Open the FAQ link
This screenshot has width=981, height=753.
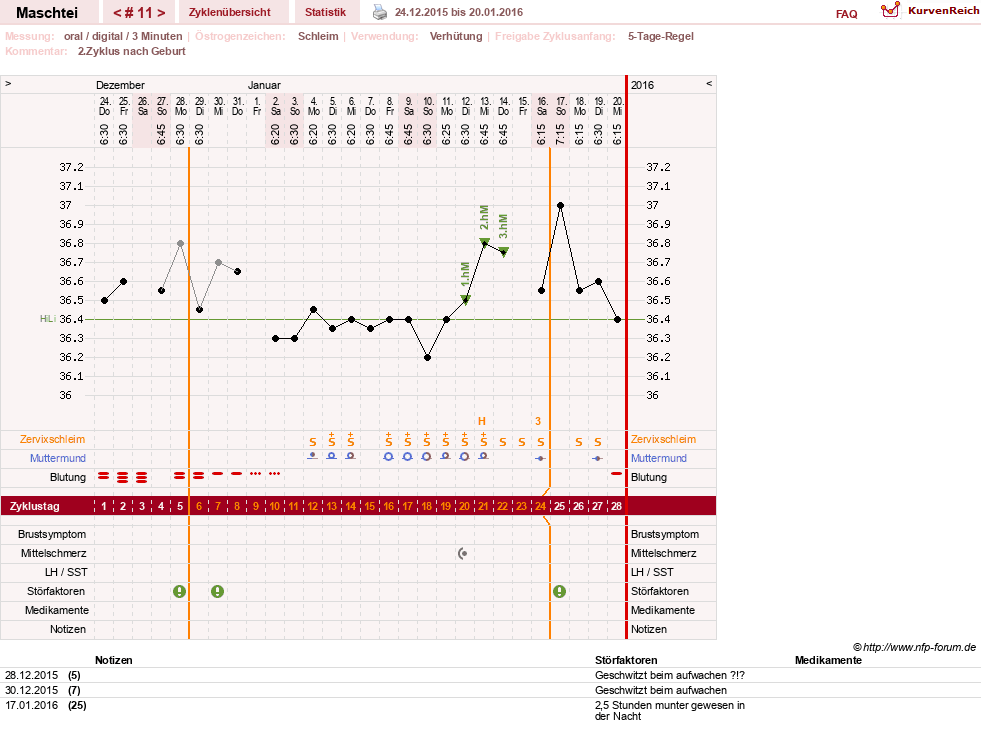846,14
